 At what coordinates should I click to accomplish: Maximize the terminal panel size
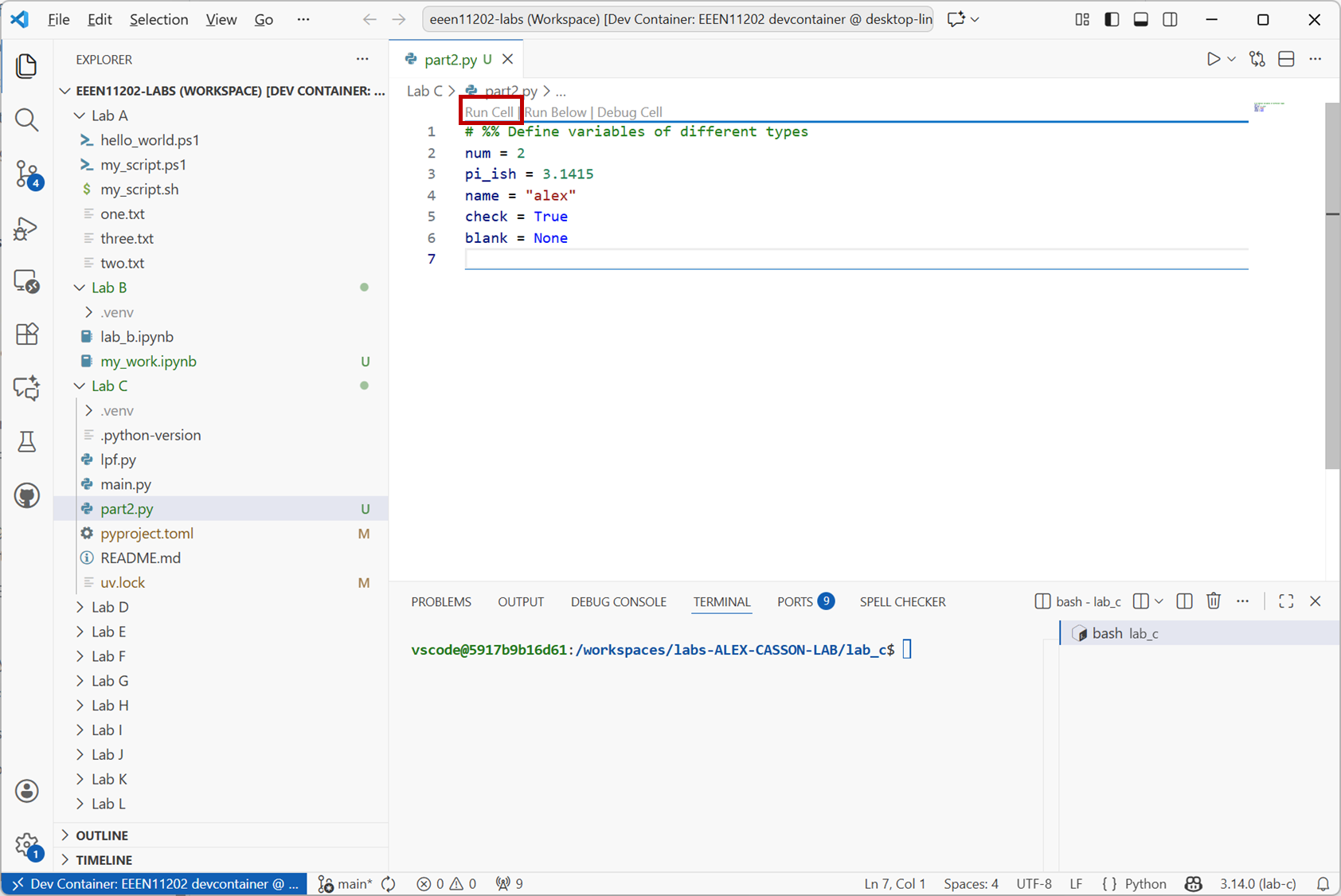coord(1285,601)
